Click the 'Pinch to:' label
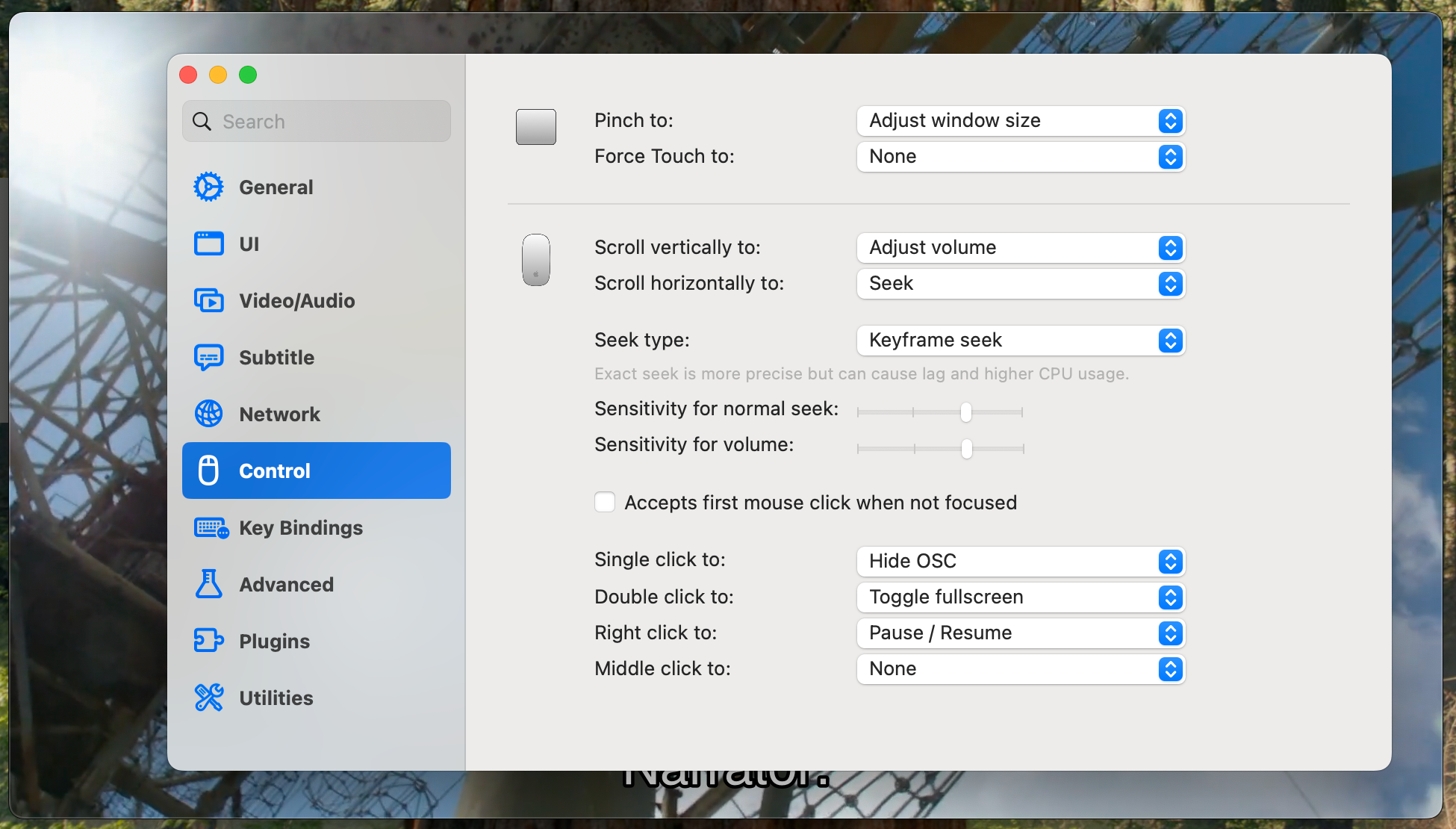The height and width of the screenshot is (829, 1456). point(634,120)
